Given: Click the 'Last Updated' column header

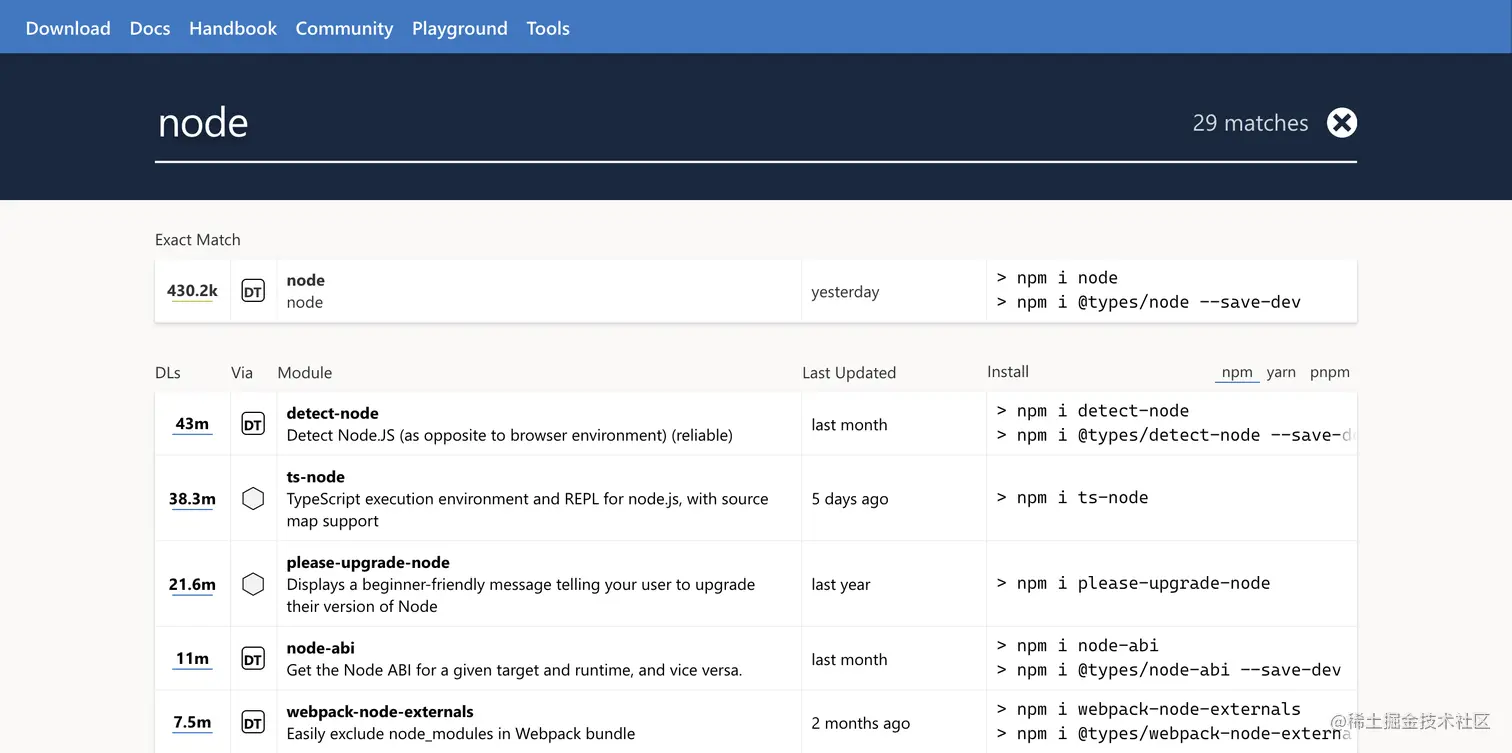Looking at the screenshot, I should 849,373.
